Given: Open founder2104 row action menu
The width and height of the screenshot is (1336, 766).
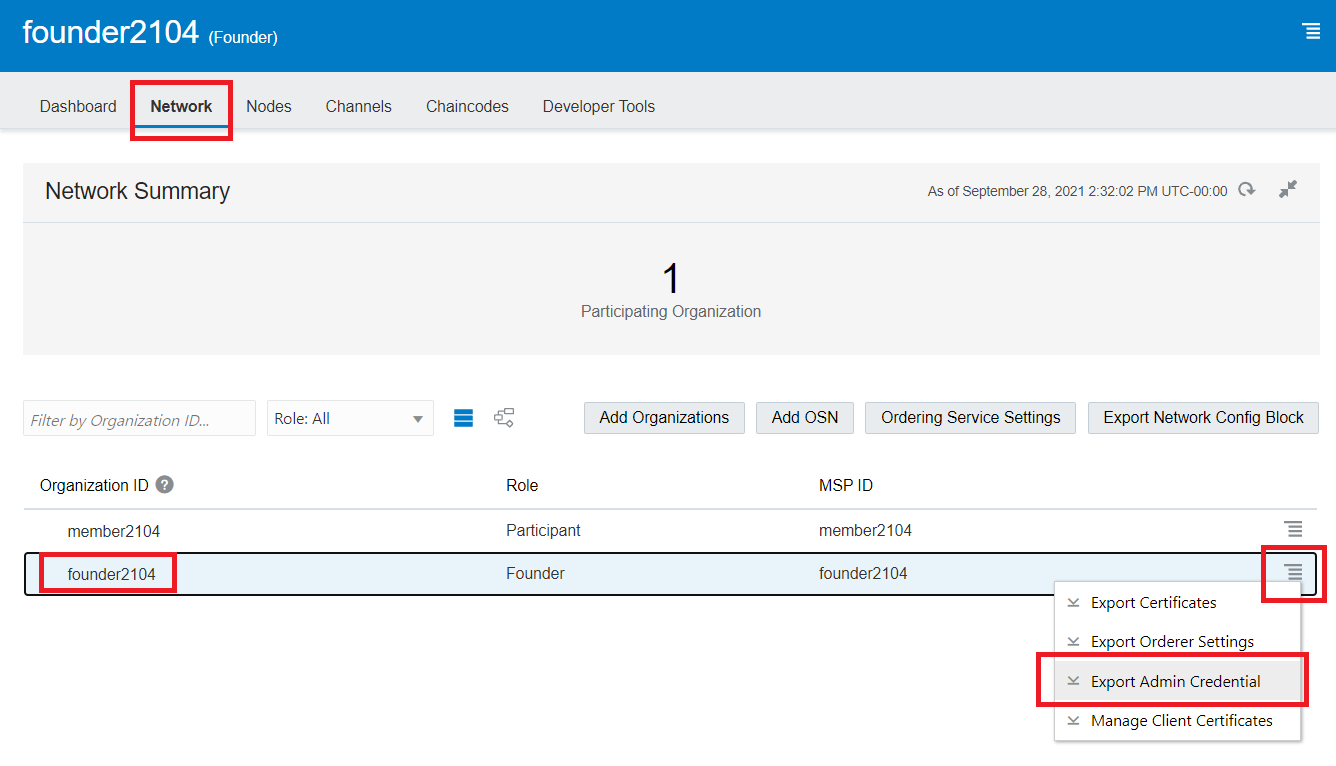Looking at the screenshot, I should coord(1293,572).
